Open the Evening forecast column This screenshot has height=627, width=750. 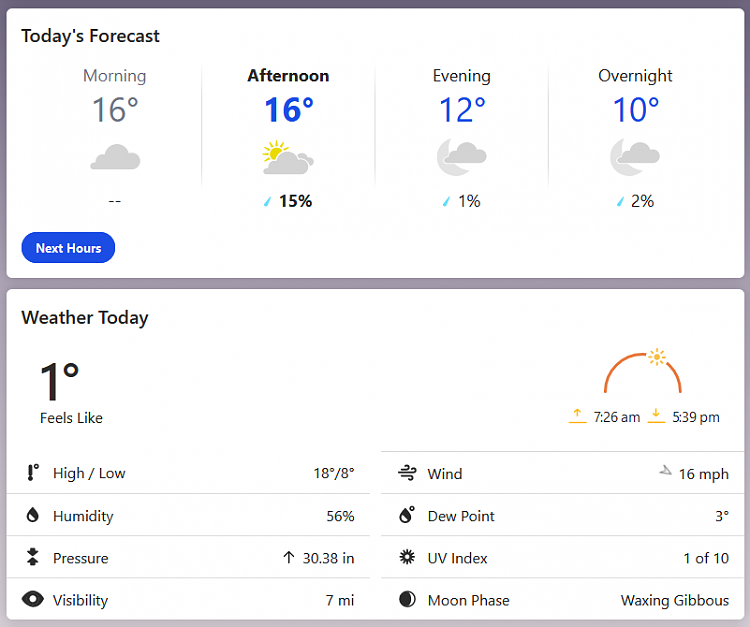coord(462,138)
